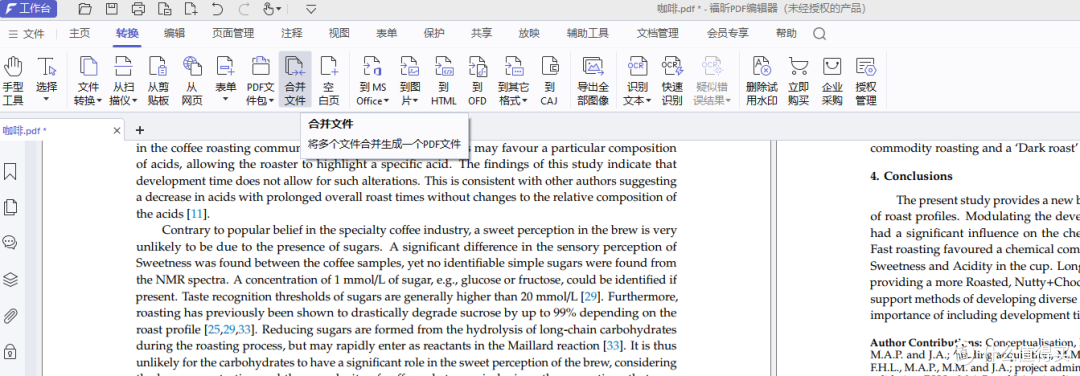Open the 帮助 (Help) tab
This screenshot has width=1080, height=376.
coord(786,33)
